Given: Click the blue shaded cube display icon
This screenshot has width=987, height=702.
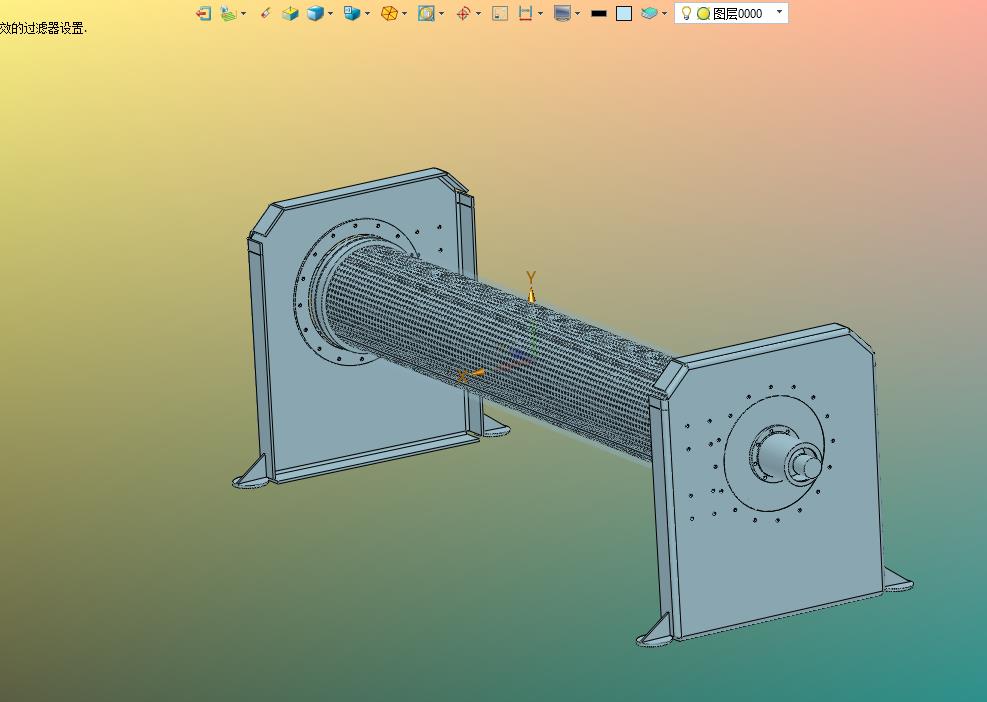Looking at the screenshot, I should (x=315, y=13).
